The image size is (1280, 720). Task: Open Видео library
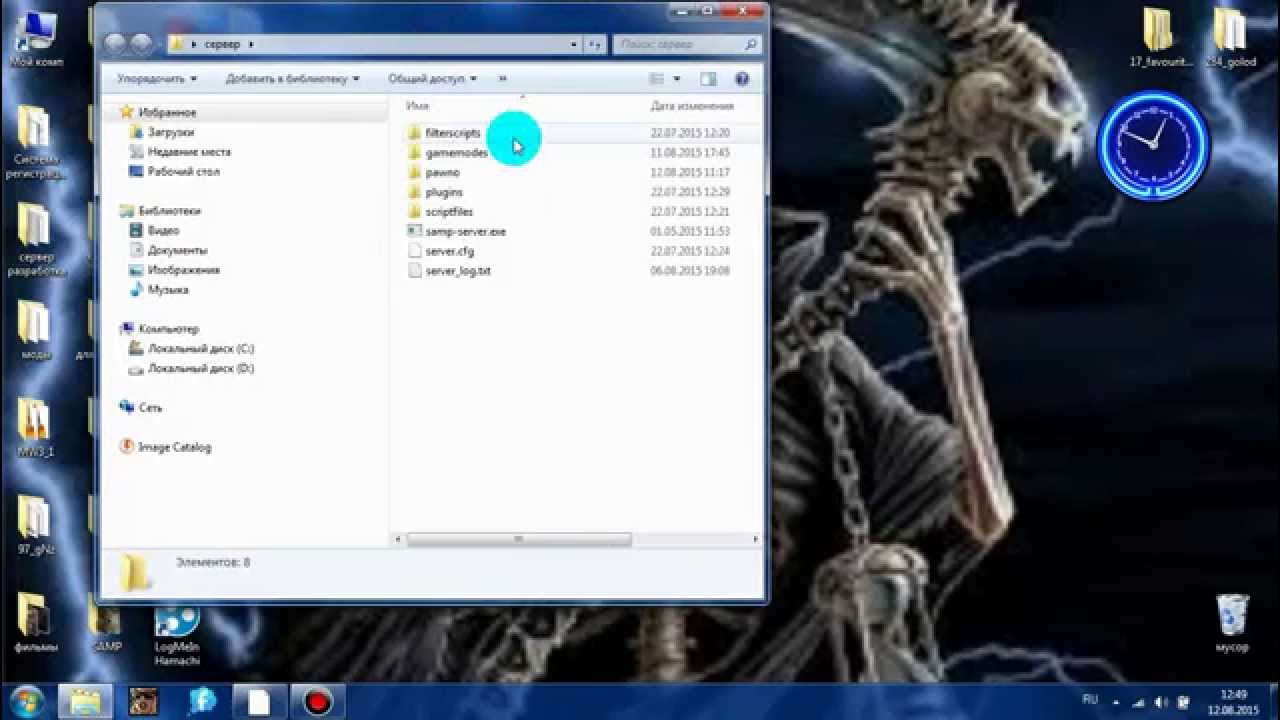[163, 230]
